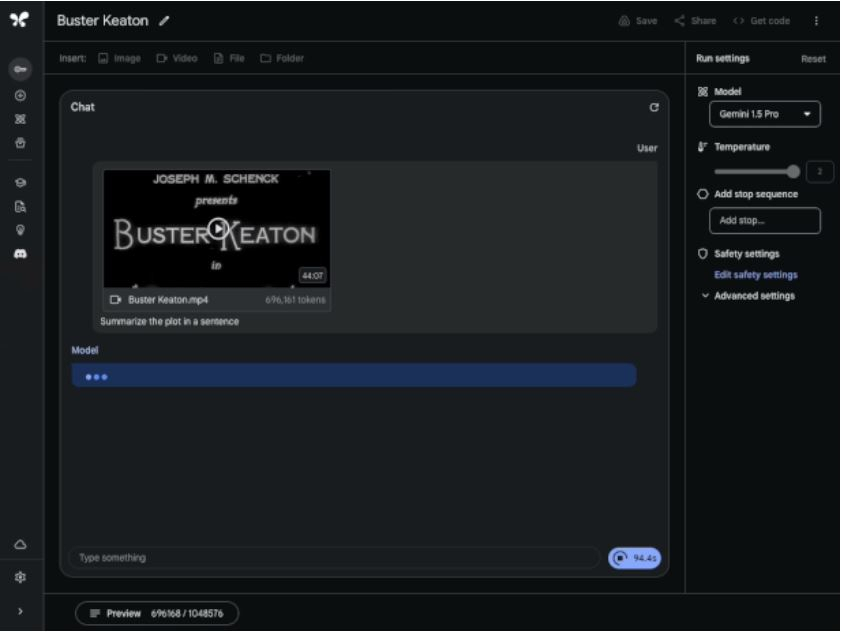
Task: Click the temperature value box
Action: pyautogui.click(x=819, y=172)
